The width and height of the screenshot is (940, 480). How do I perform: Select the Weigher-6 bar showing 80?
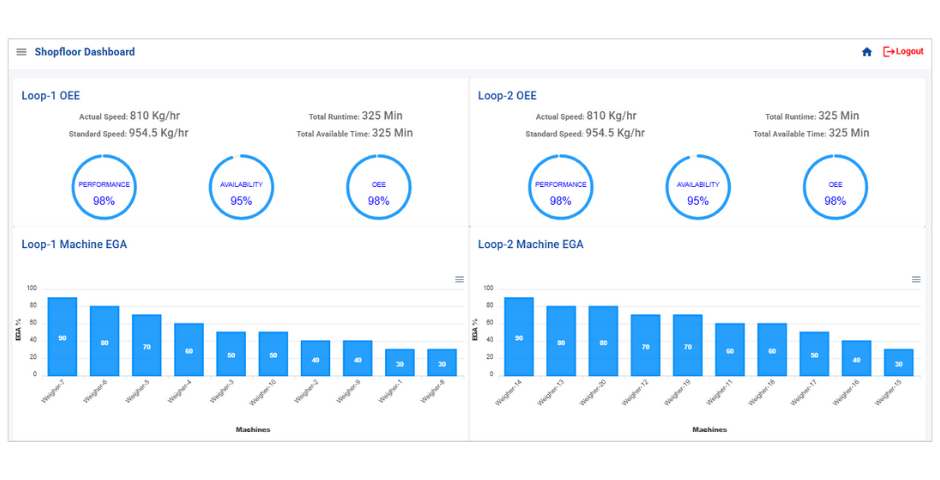coord(104,341)
